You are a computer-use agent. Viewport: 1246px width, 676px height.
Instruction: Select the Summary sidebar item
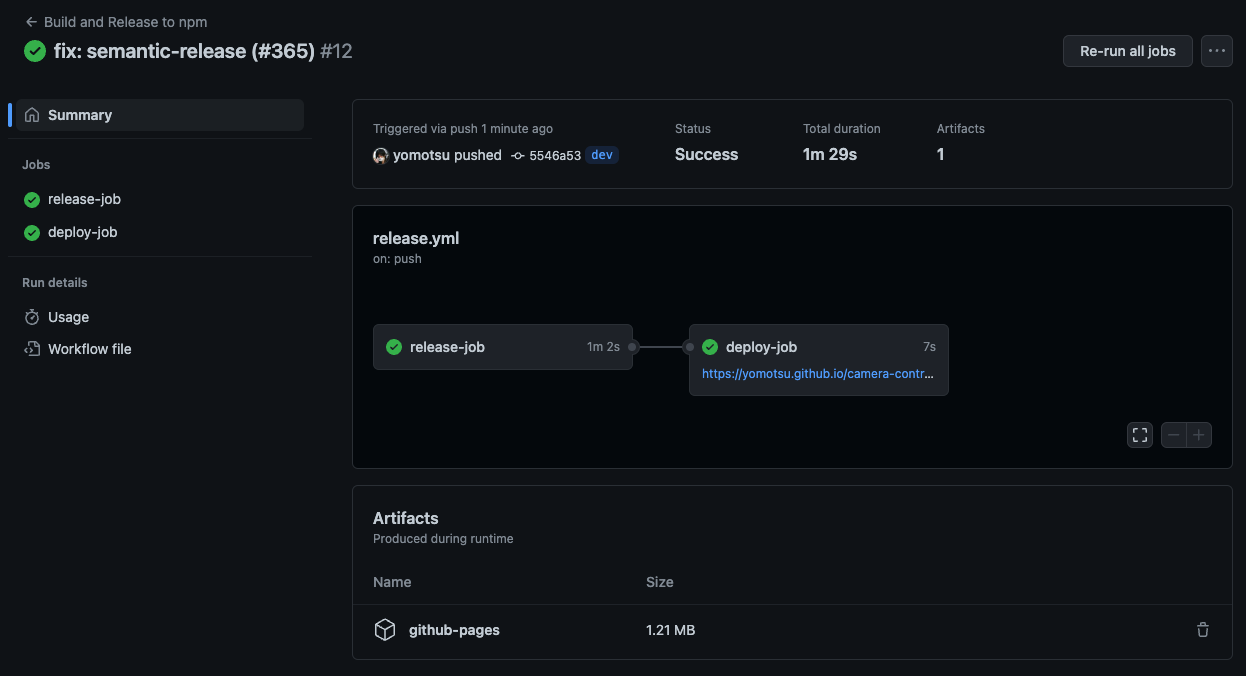tap(160, 115)
